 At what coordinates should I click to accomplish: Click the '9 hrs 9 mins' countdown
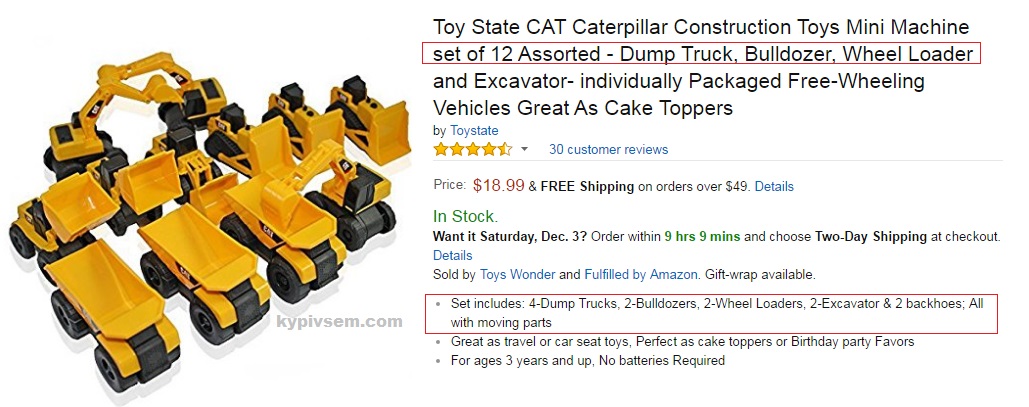pos(702,236)
